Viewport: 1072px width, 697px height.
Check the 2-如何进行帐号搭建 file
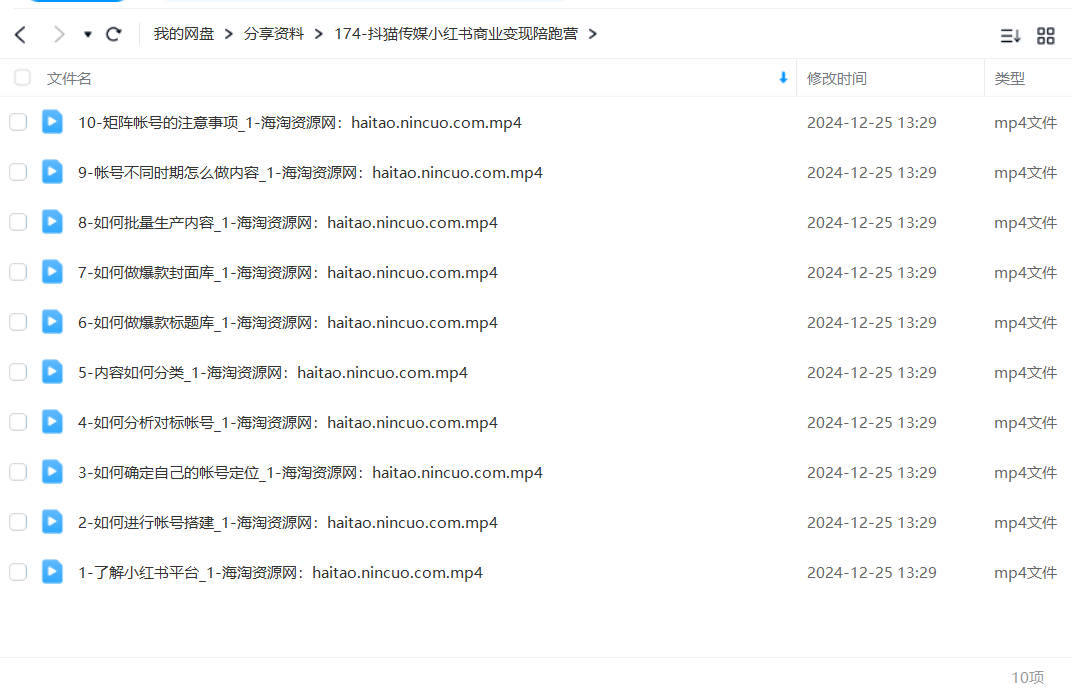(18, 523)
